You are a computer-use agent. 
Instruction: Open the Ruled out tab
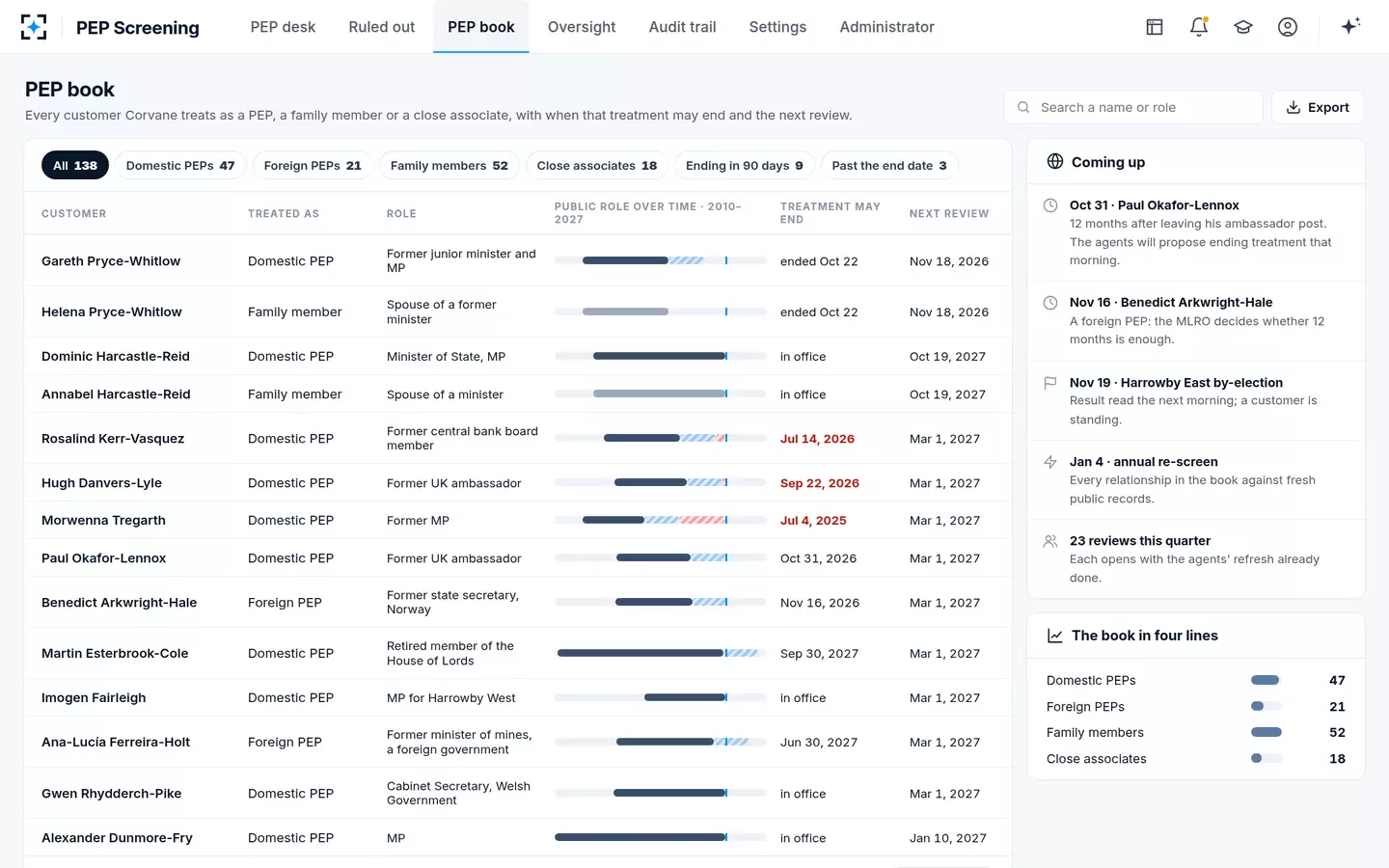point(382,27)
